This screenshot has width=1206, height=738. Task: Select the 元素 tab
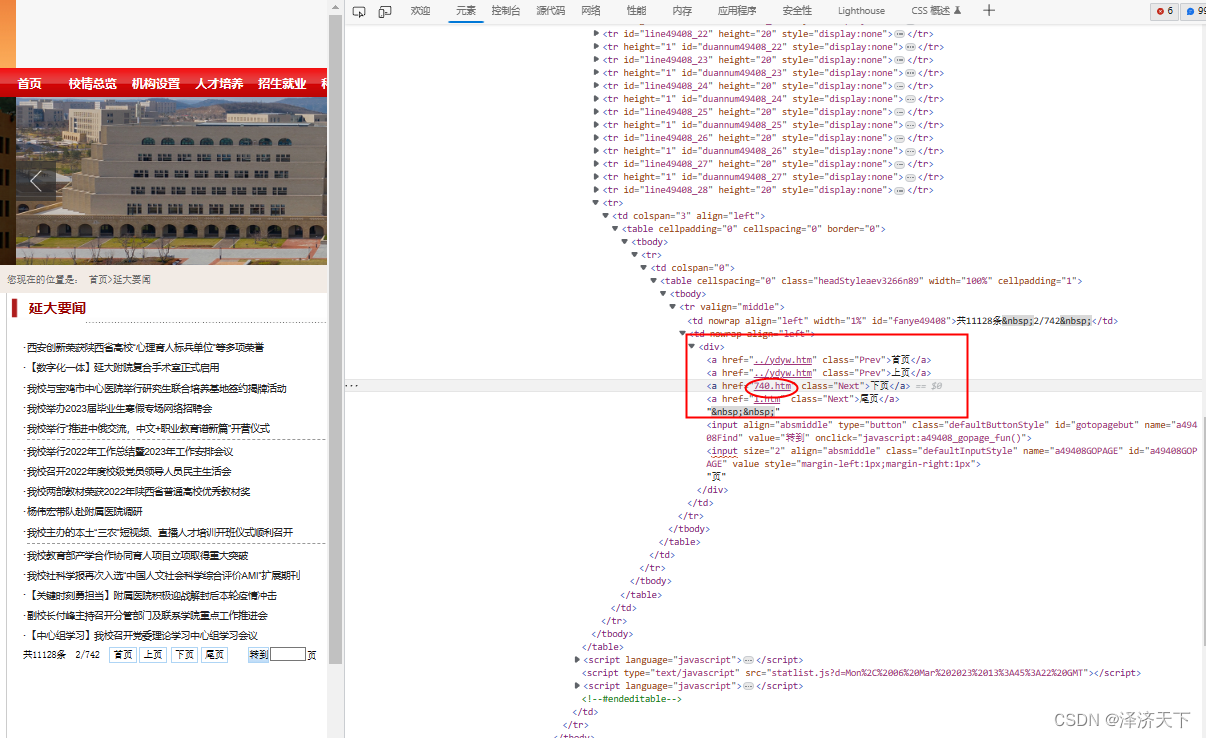(x=466, y=11)
